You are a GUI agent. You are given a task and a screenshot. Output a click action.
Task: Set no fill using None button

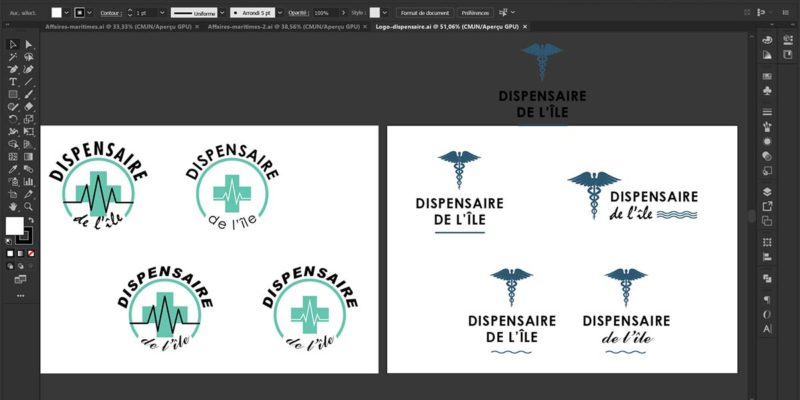[30, 254]
